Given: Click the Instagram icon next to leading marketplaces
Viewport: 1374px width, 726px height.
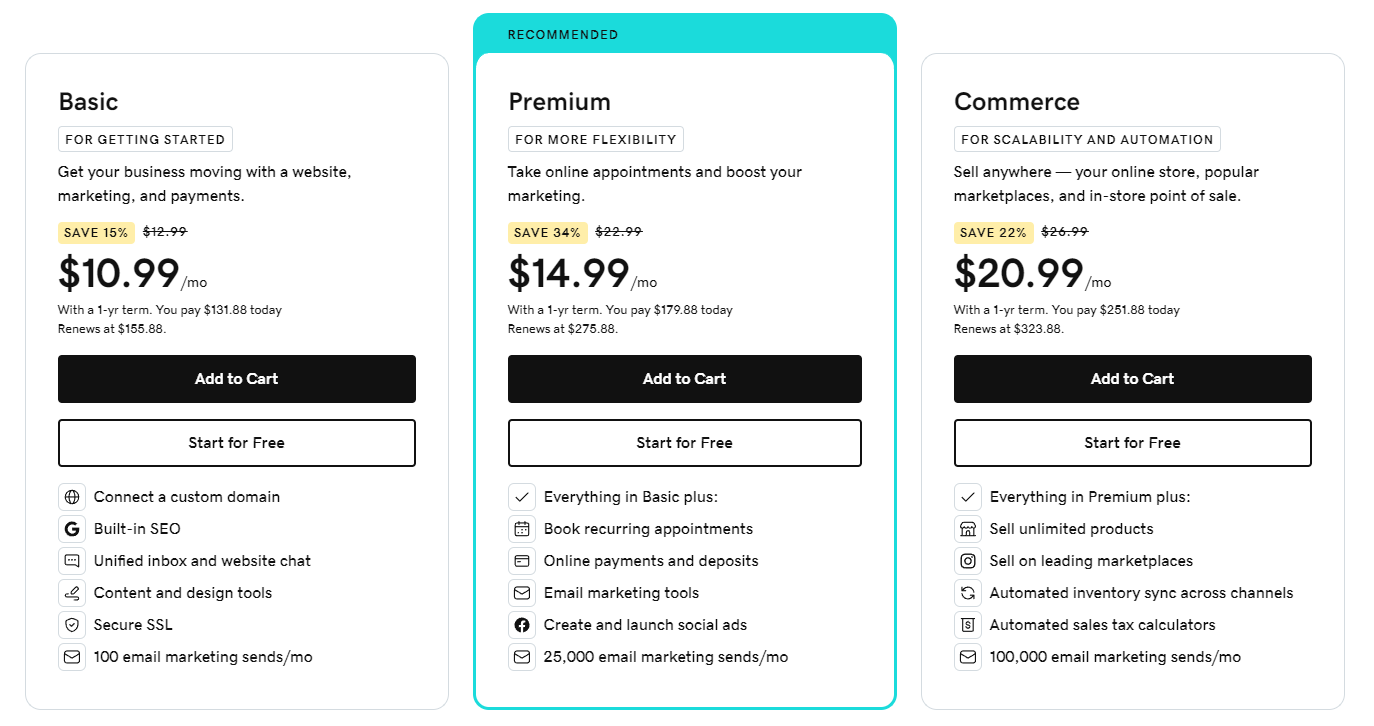Looking at the screenshot, I should click(x=967, y=561).
